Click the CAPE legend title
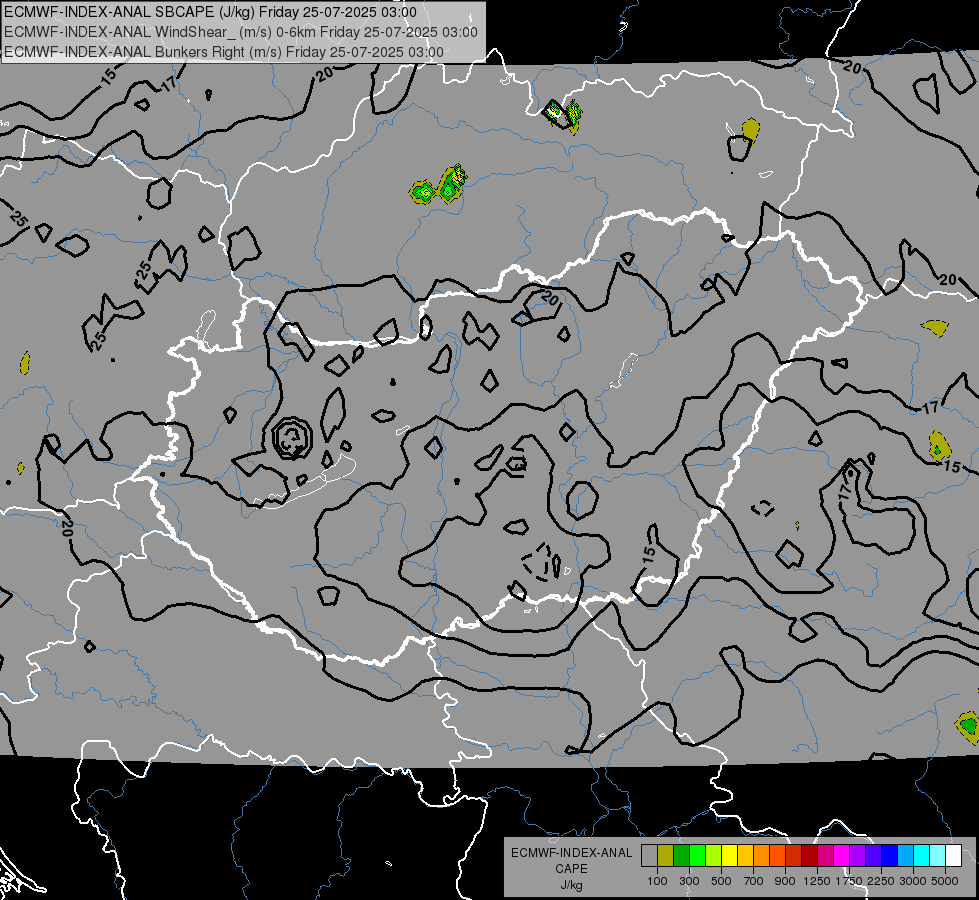 pos(571,869)
